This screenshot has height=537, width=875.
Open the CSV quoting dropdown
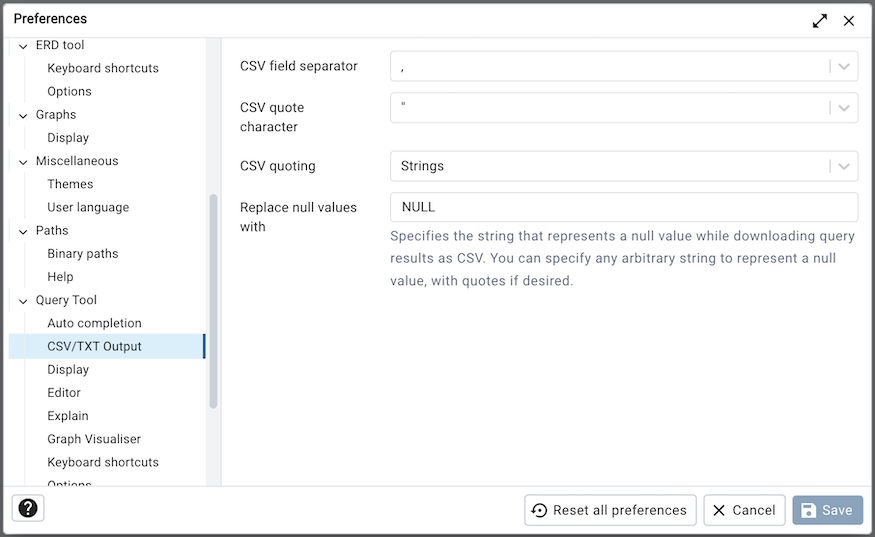coord(843,166)
